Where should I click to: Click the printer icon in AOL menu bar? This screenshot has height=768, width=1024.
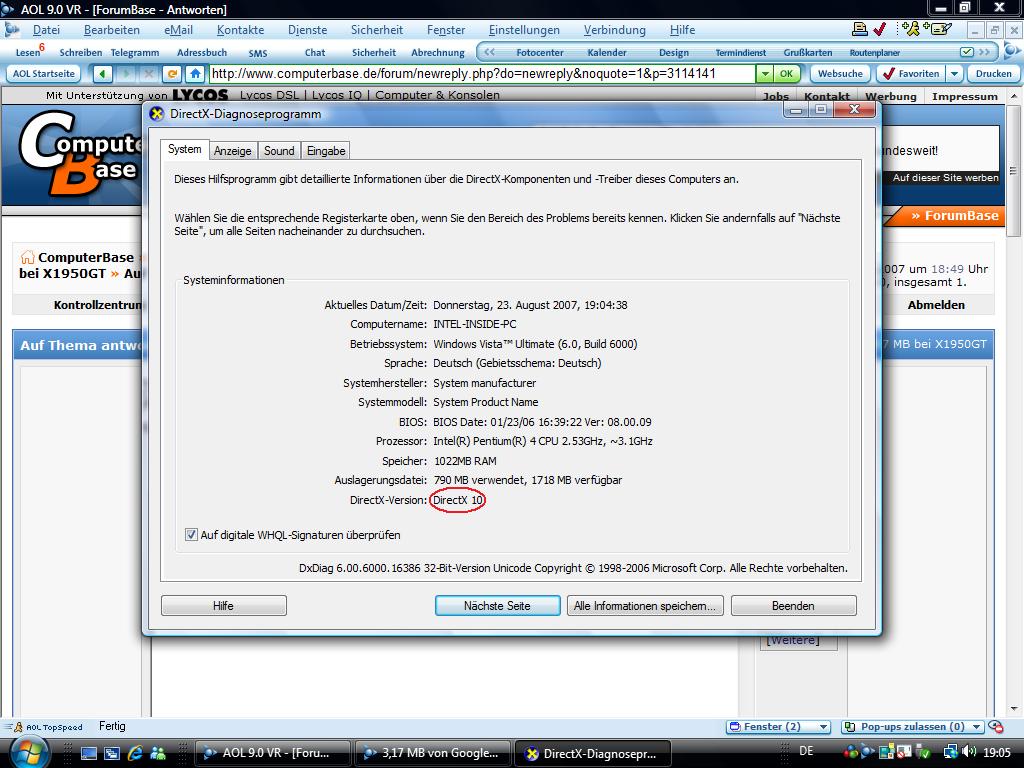859,29
